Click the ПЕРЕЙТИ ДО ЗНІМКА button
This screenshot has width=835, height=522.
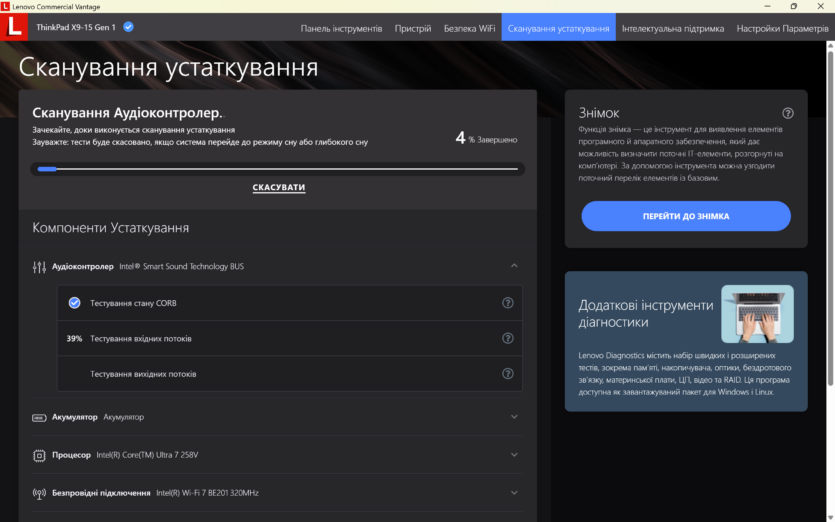pos(686,216)
